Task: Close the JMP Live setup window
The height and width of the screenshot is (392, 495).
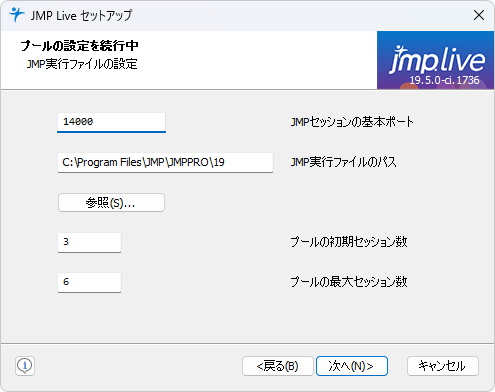Action: [479, 15]
